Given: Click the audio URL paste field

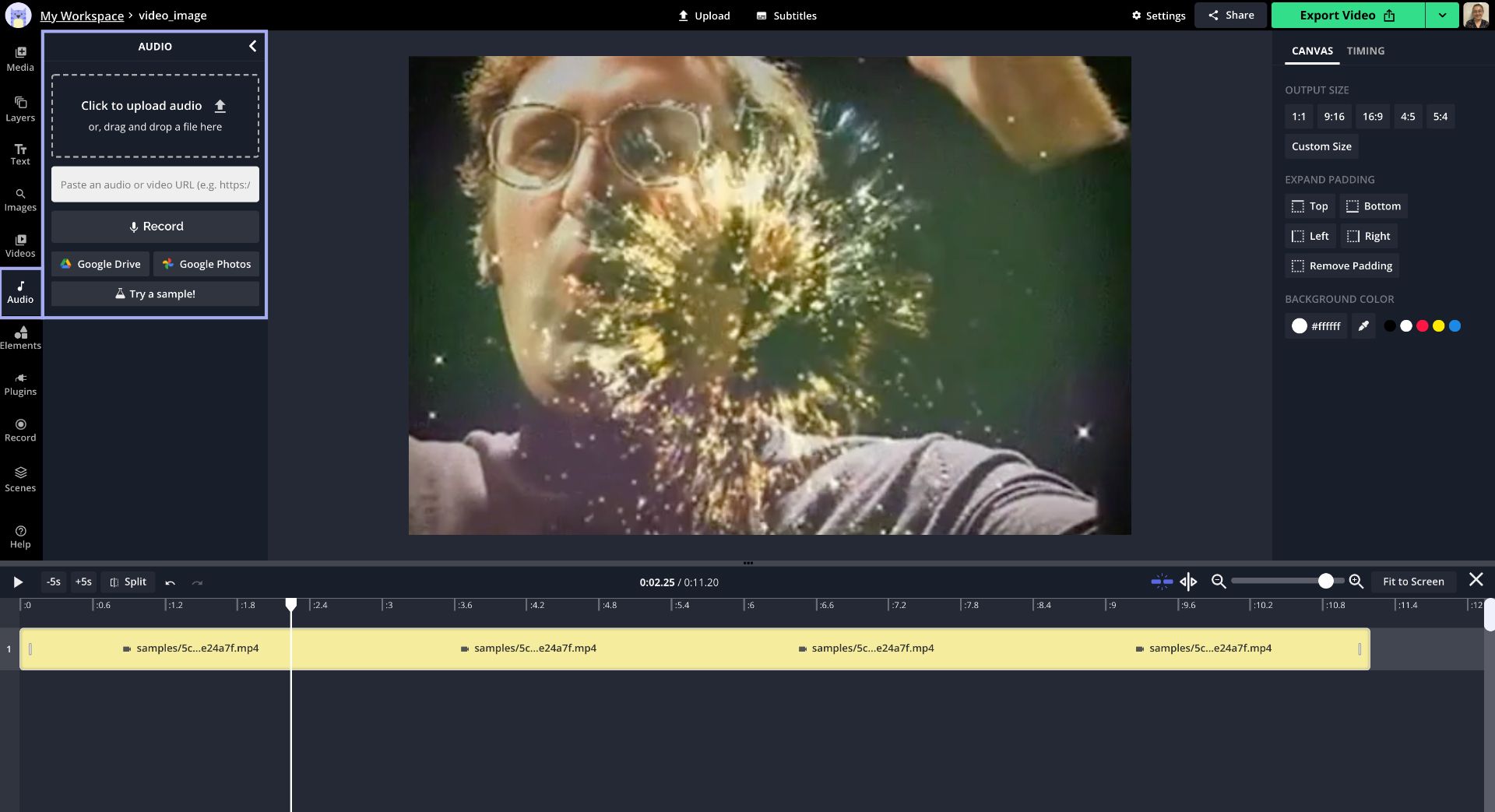Looking at the screenshot, I should pyautogui.click(x=155, y=185).
